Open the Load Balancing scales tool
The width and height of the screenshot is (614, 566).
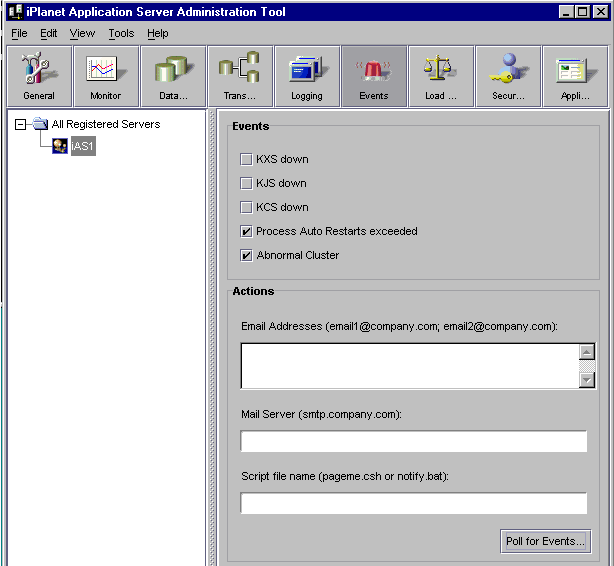[x=441, y=76]
